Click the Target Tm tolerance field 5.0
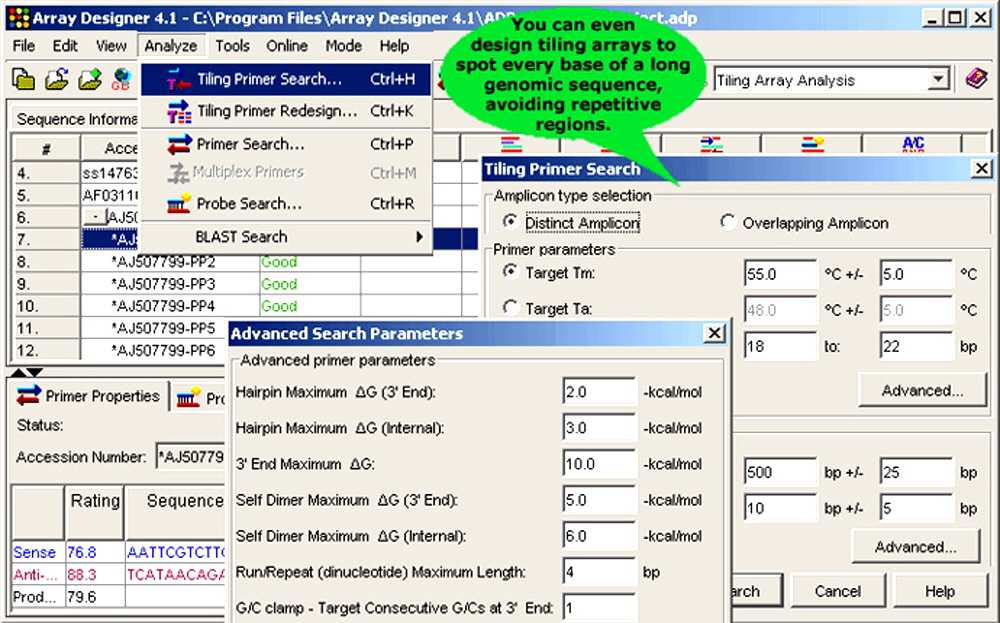This screenshot has height=623, width=1000. (x=916, y=274)
